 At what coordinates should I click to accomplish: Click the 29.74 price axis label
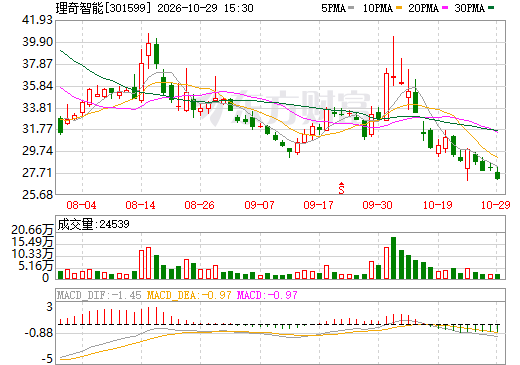pos(37,151)
